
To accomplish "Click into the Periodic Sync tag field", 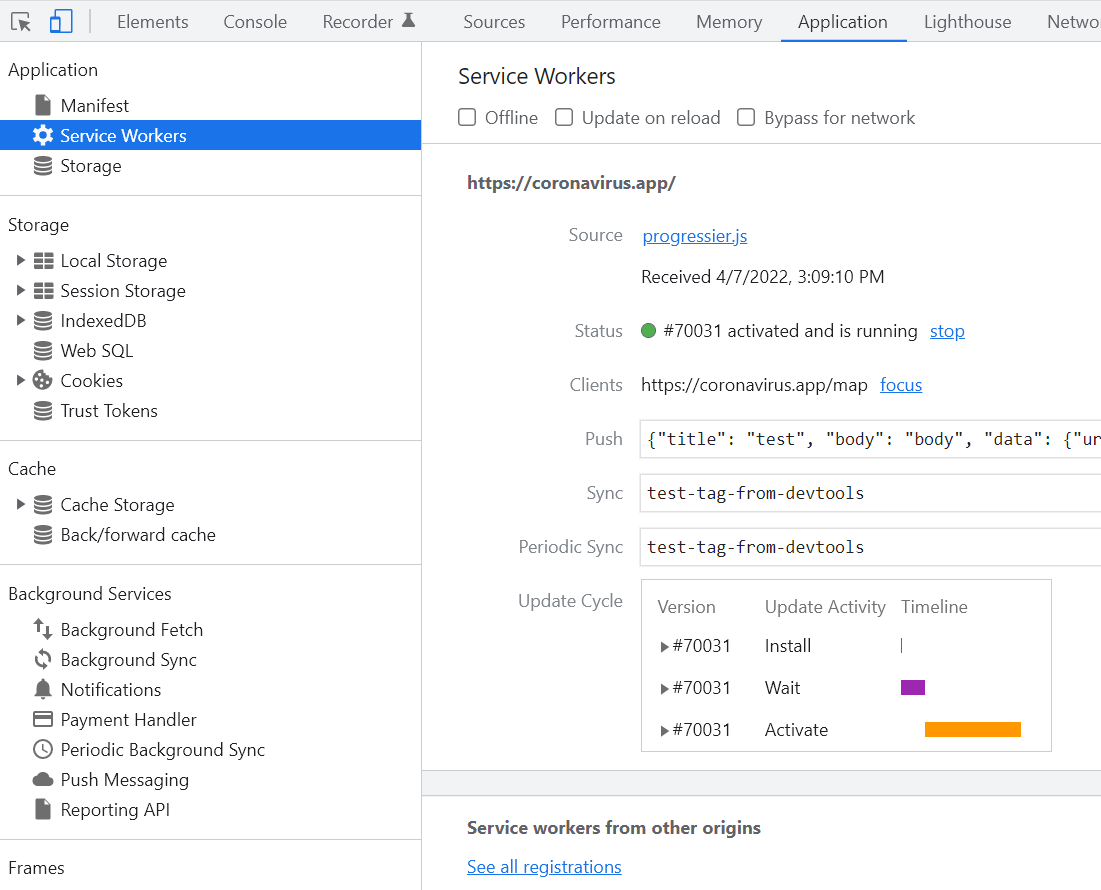I will coord(870,547).
